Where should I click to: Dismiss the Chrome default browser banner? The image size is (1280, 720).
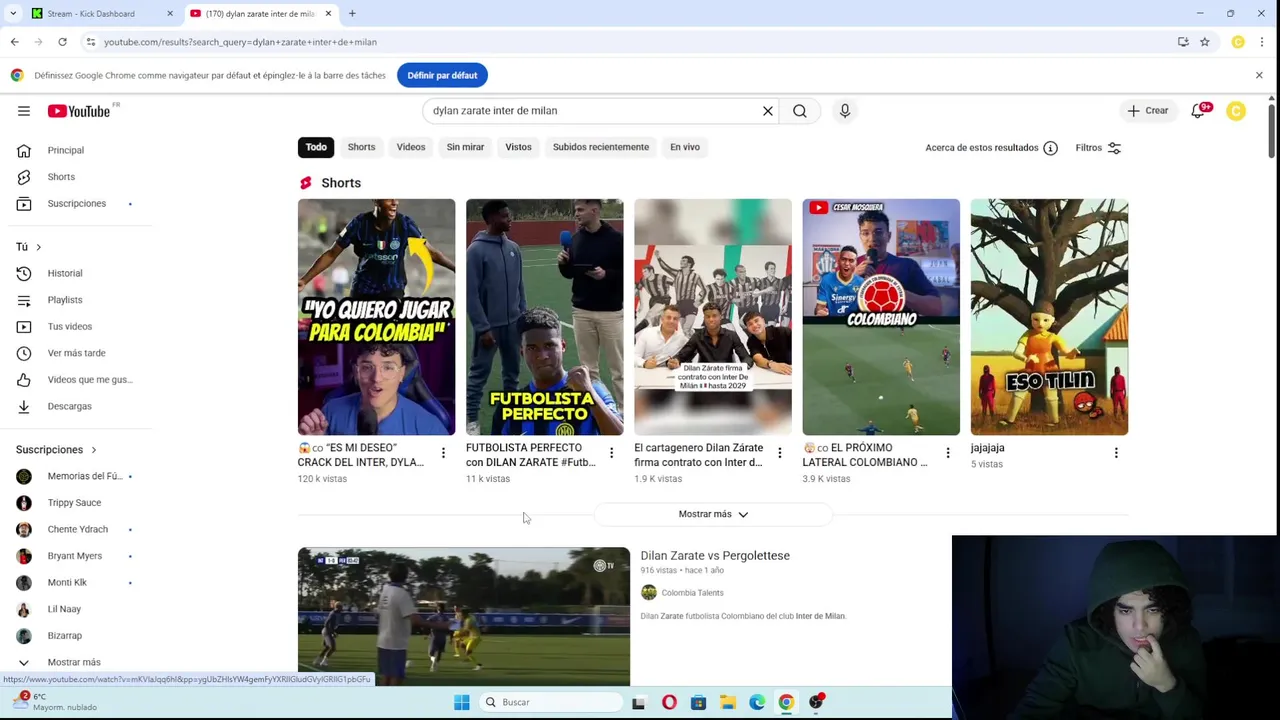(x=1259, y=75)
